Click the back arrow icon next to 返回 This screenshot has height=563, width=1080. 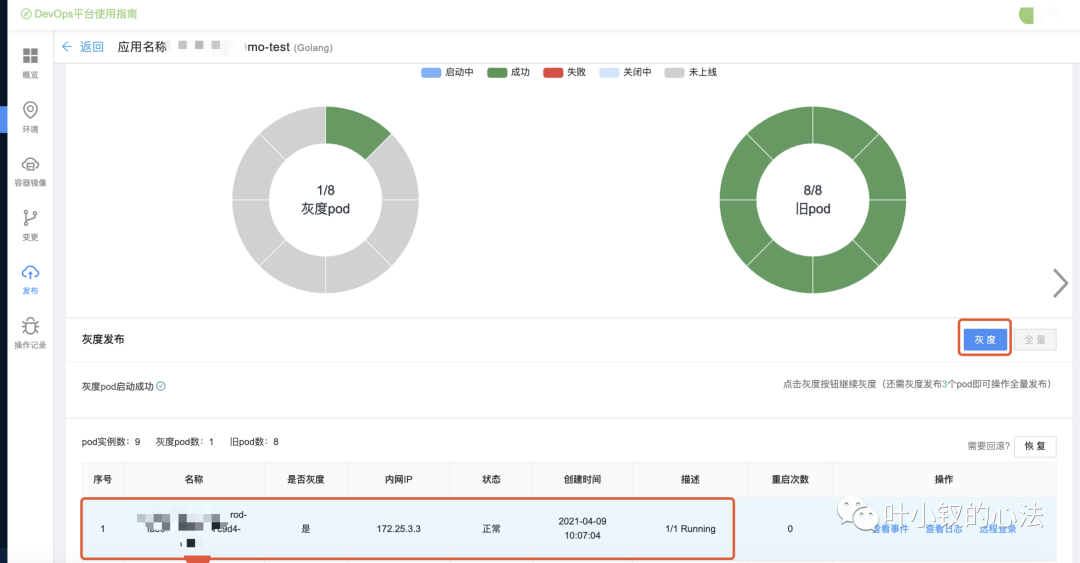67,47
